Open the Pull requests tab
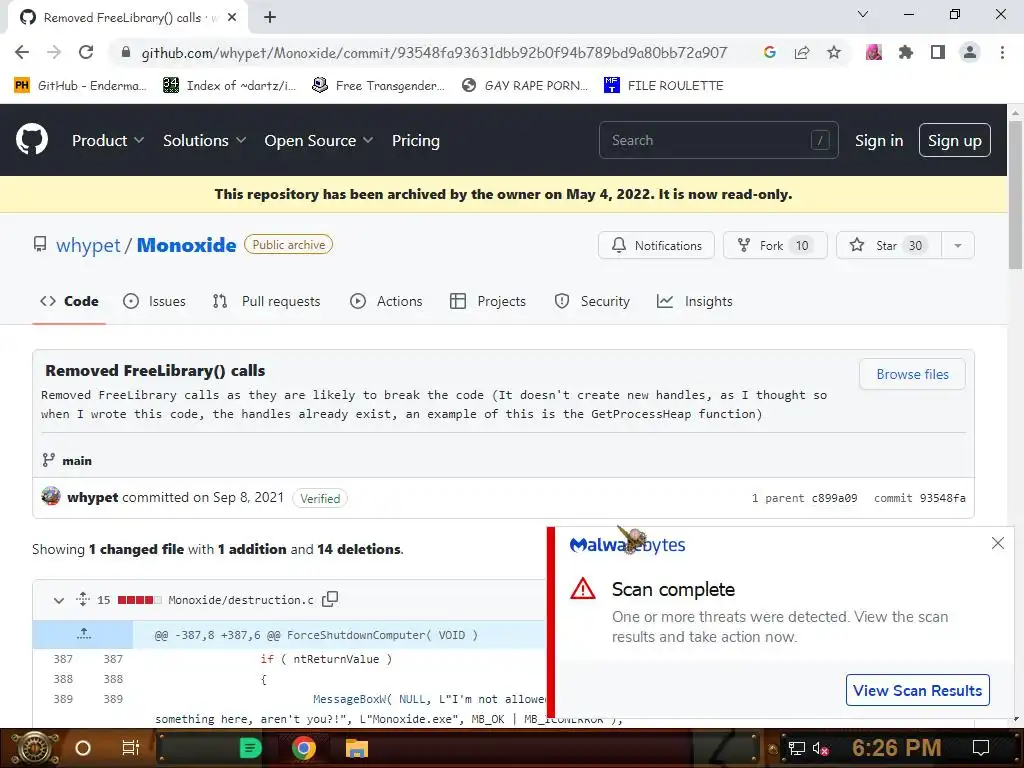The width and height of the screenshot is (1024, 768). tap(266, 301)
